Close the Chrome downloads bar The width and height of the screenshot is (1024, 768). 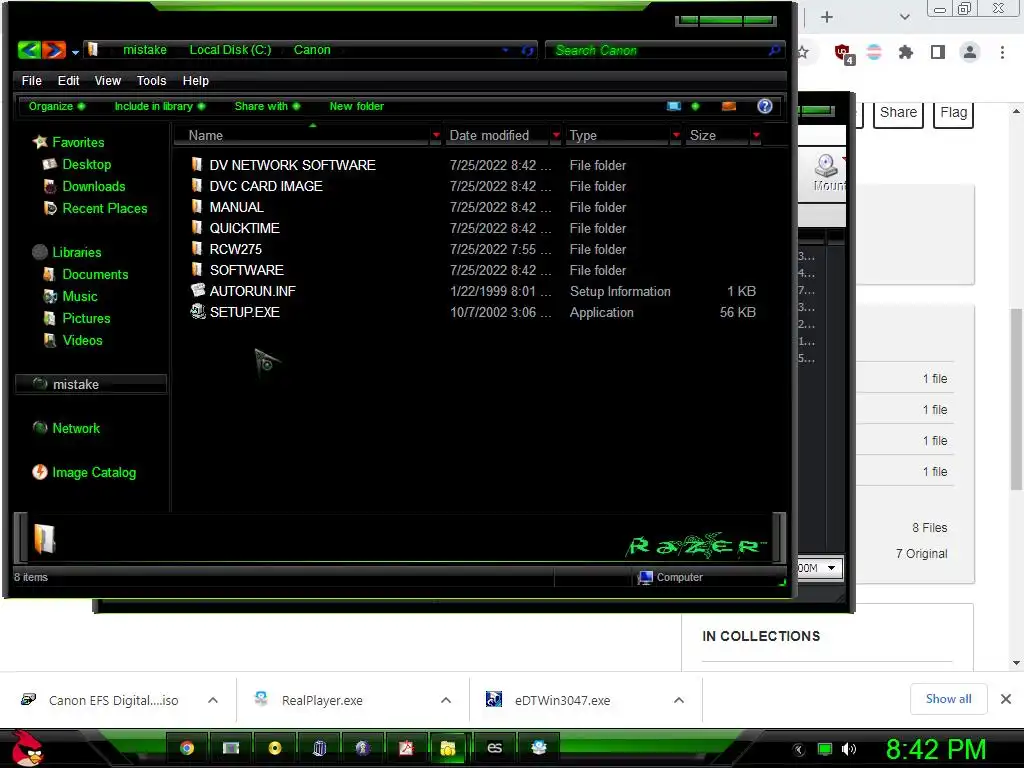[x=1006, y=699]
